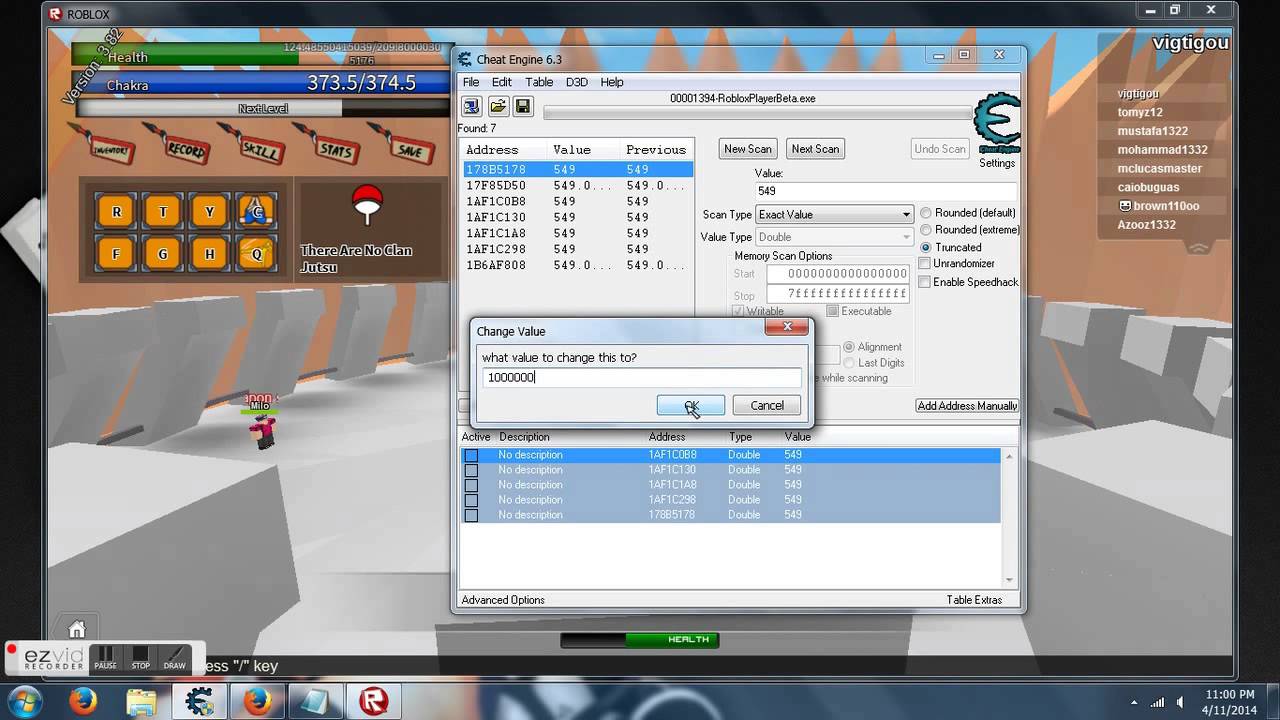
Task: Switch to Roblox taskbar icon
Action: 373,701
